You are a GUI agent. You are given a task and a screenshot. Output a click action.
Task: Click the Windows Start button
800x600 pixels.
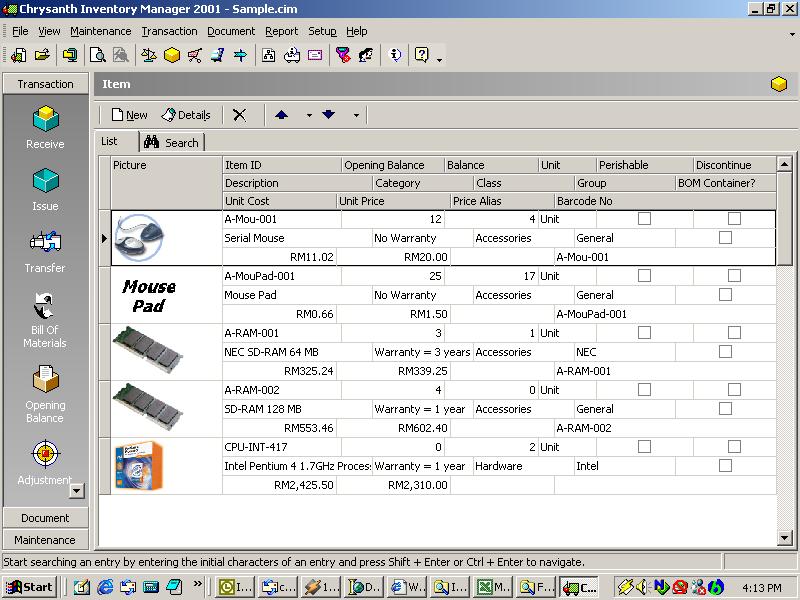tap(29, 587)
